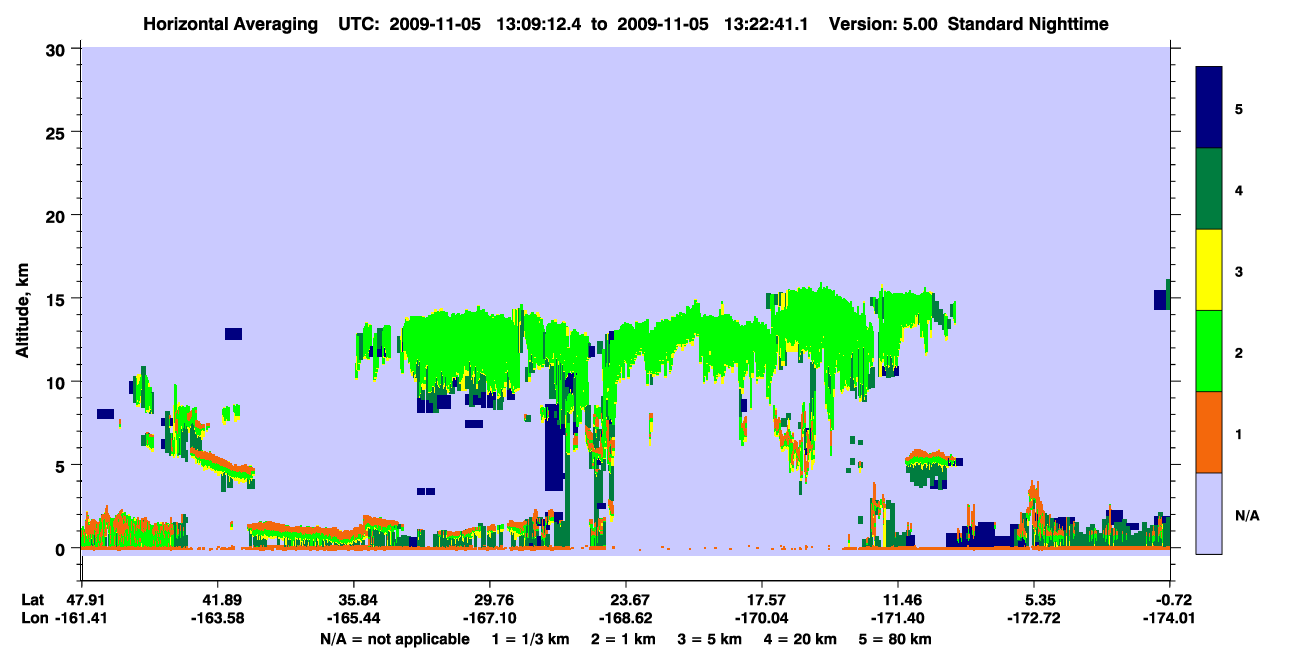Click longitude value -167.10
The height and width of the screenshot is (667, 1300).
pos(490,618)
